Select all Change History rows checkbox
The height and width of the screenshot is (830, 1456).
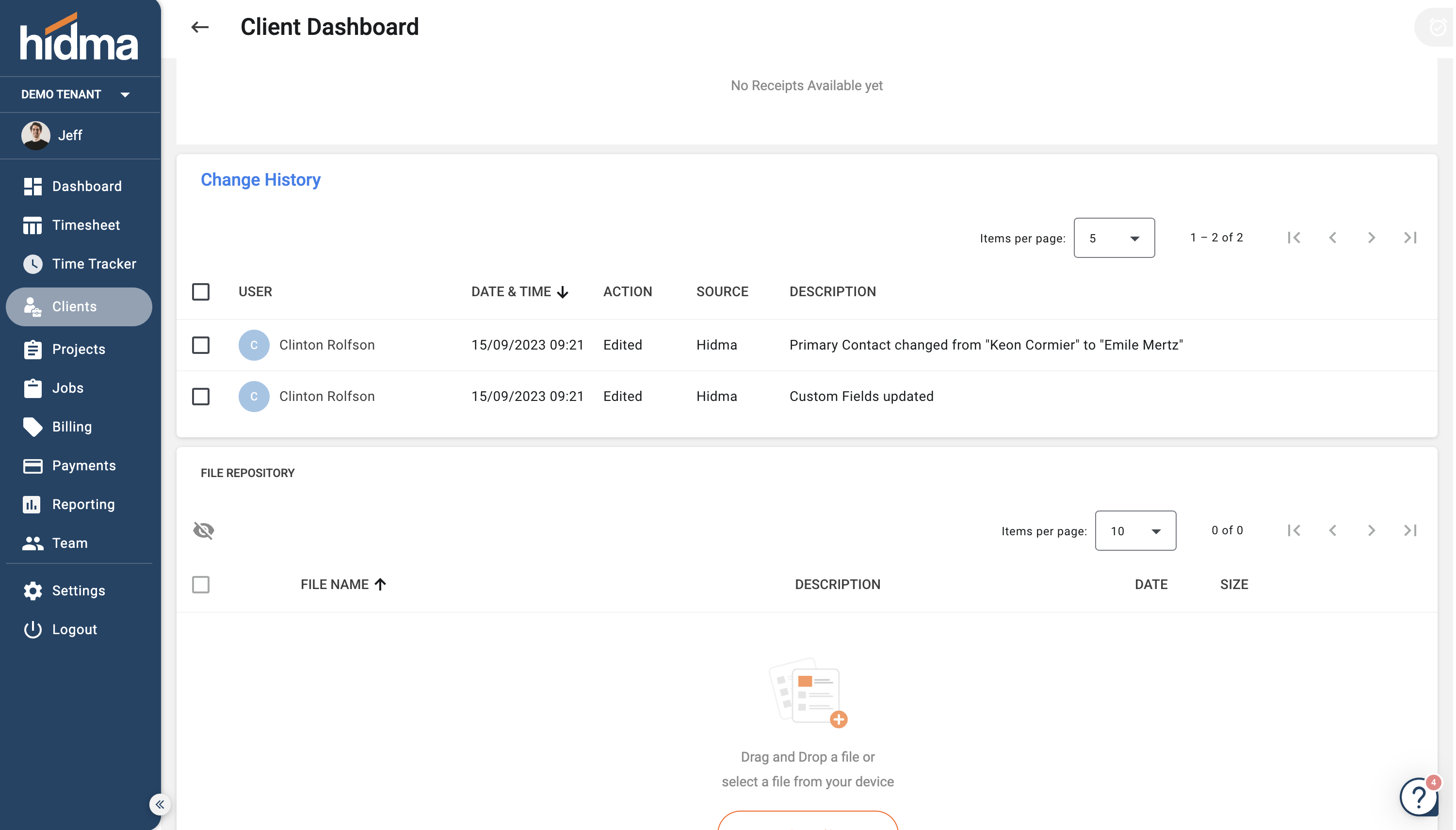[201, 292]
